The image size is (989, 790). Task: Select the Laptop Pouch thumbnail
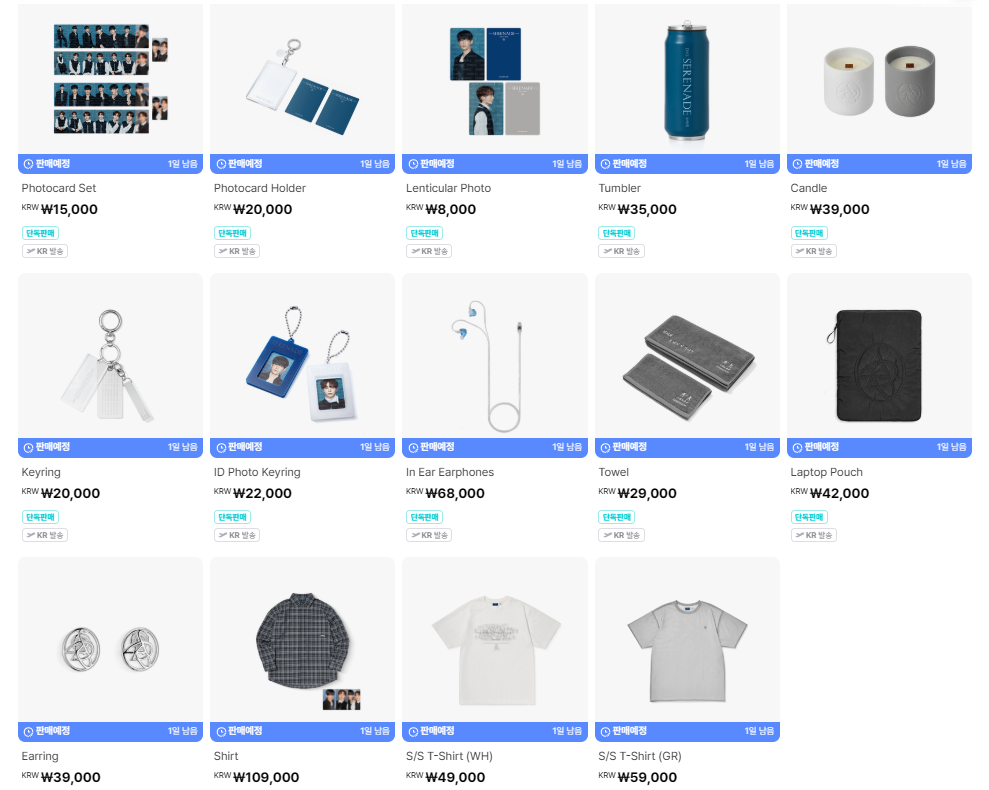(x=879, y=356)
